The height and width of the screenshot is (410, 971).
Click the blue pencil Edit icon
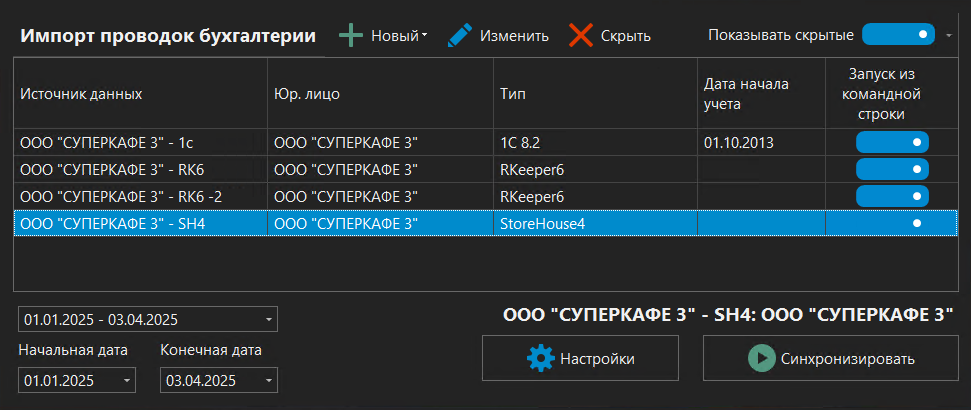pyautogui.click(x=460, y=36)
